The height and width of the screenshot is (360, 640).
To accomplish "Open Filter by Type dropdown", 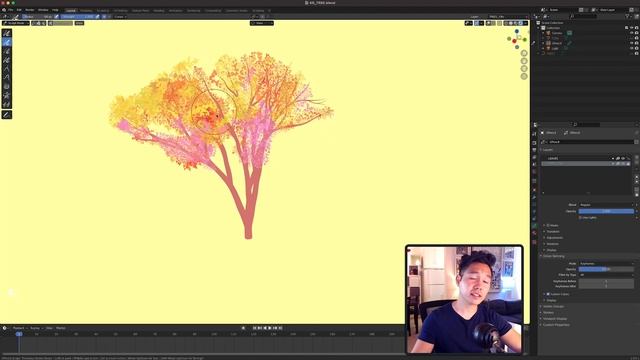I will point(606,275).
